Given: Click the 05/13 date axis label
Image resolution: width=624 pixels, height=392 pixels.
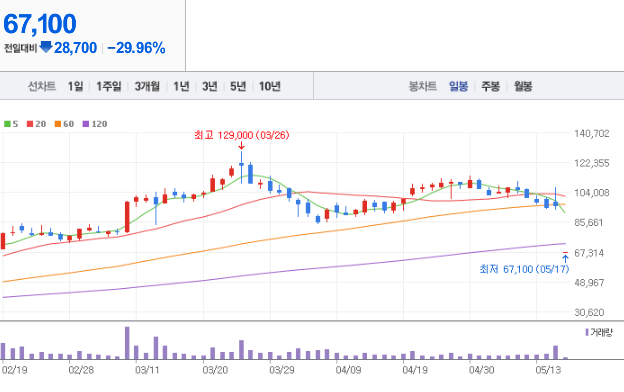Looking at the screenshot, I should coord(548,370).
